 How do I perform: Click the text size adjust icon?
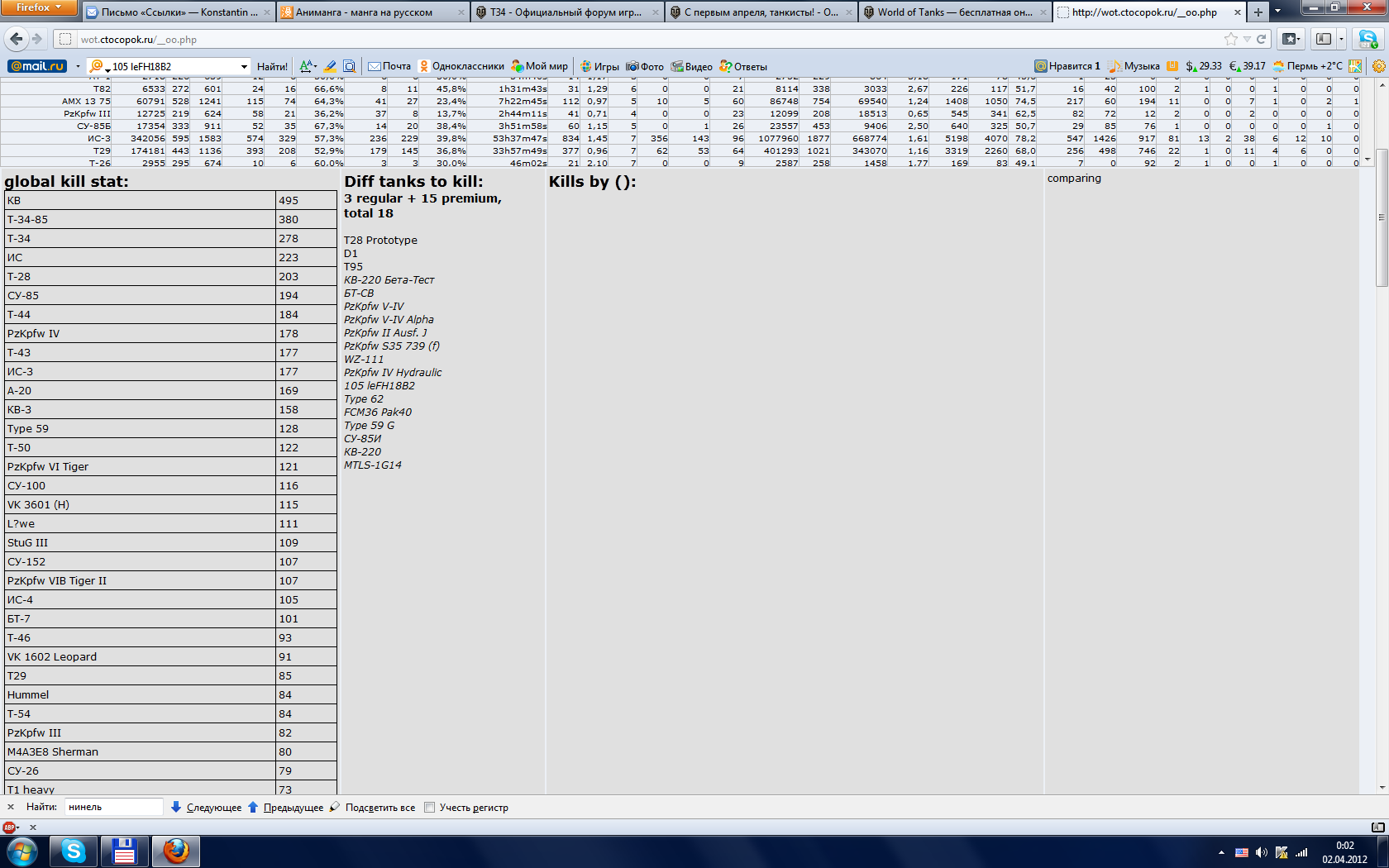tap(308, 66)
